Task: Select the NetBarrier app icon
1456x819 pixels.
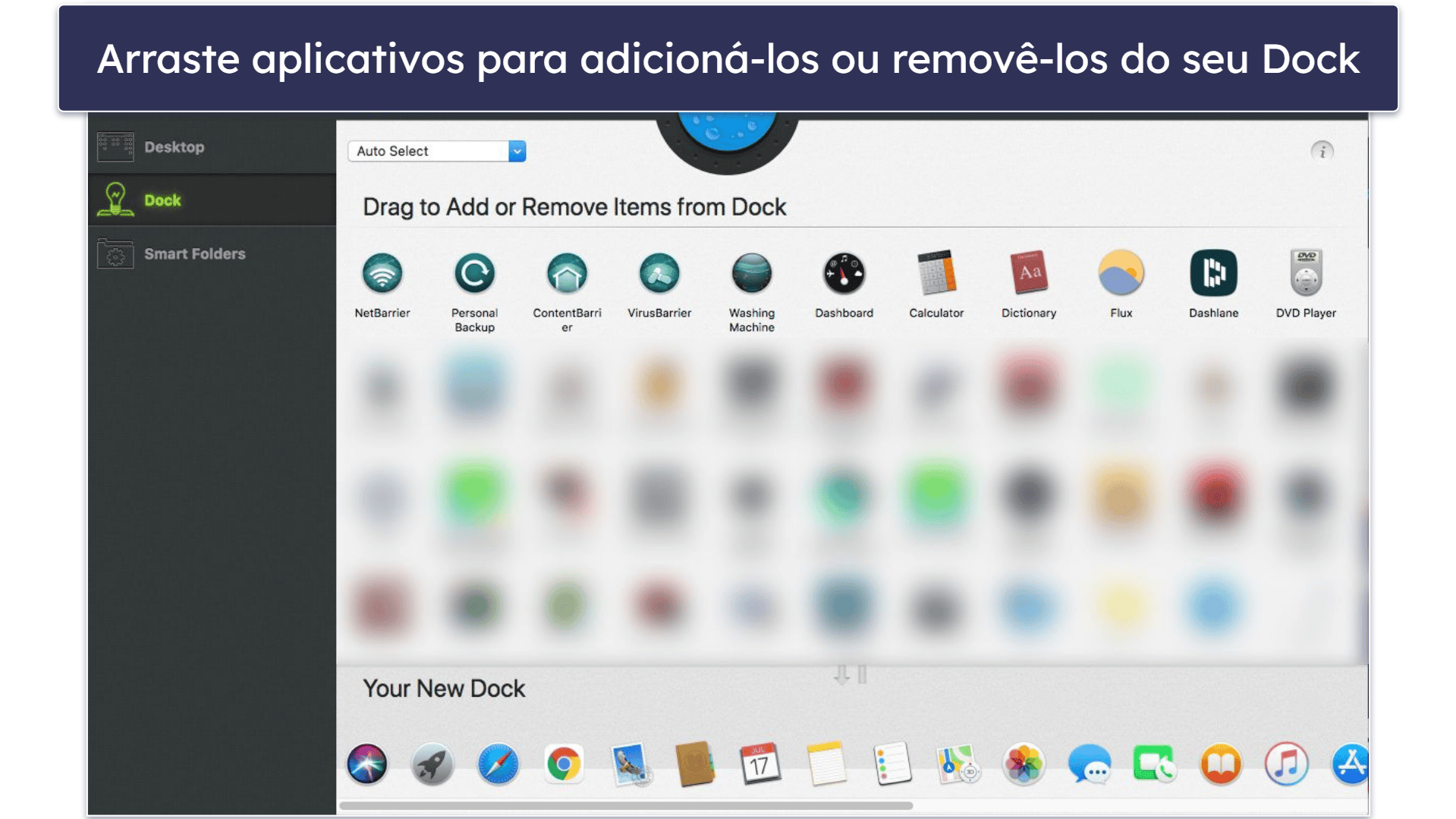Action: tap(382, 273)
